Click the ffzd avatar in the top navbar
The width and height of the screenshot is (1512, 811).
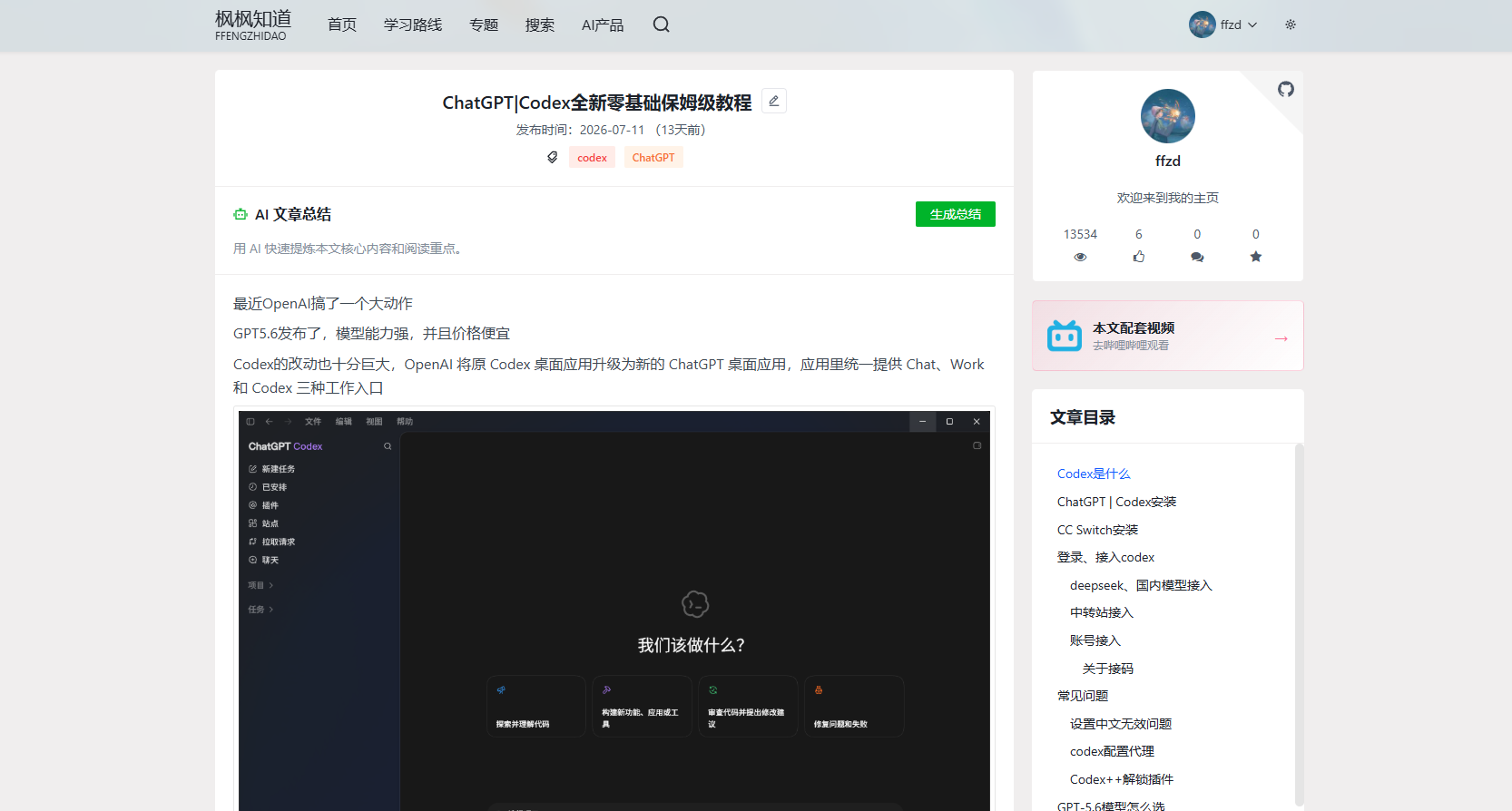coord(1203,24)
